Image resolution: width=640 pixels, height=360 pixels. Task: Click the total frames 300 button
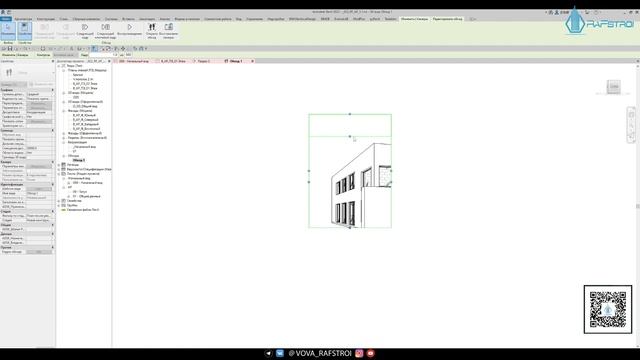tap(128, 55)
